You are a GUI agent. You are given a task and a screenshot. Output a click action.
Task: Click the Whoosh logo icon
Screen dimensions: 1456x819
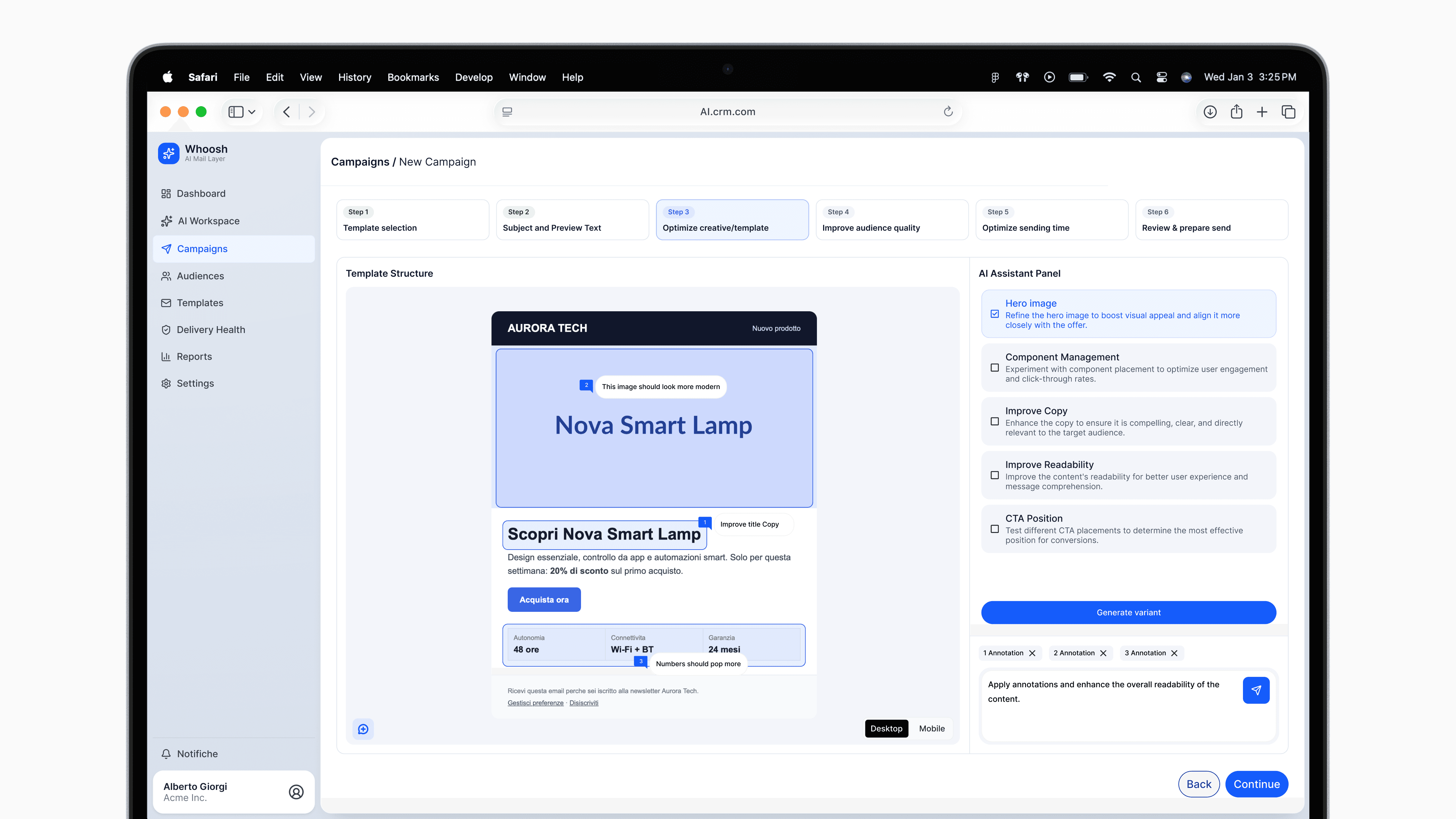tap(168, 153)
